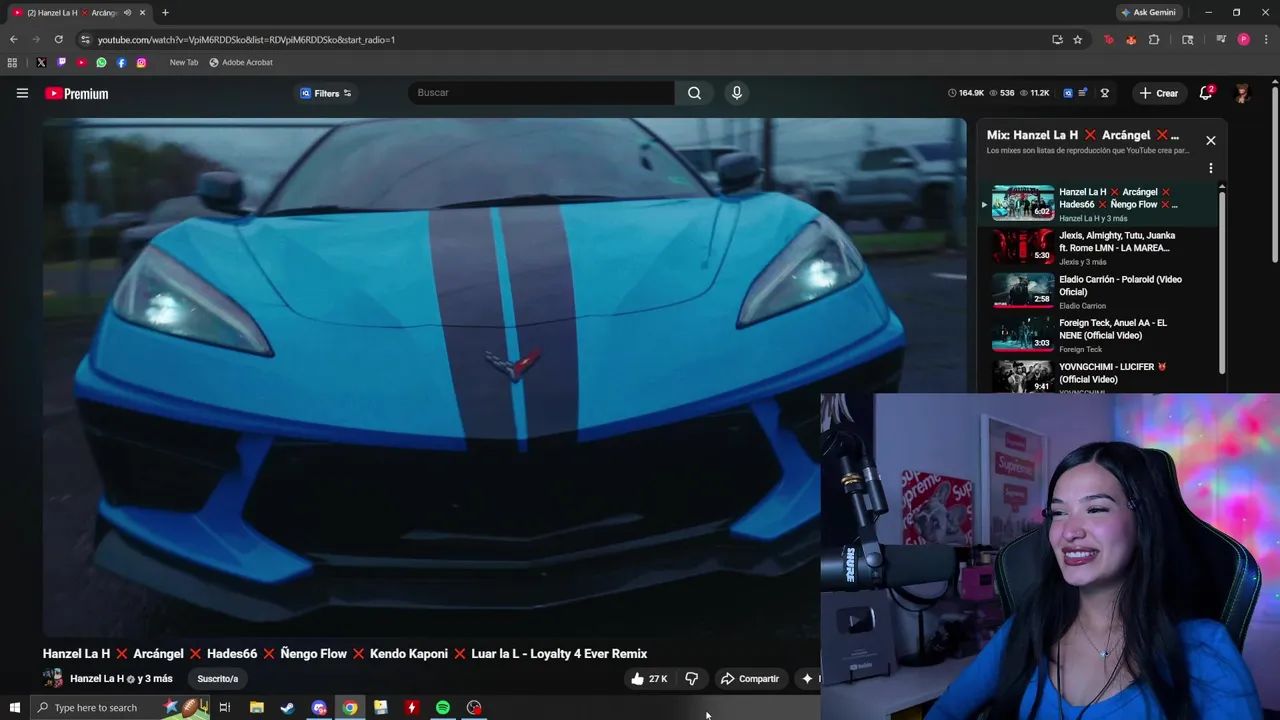Play Foreign Teck El Nene playlist video
Screen dimensions: 1280x720
tap(1100, 335)
